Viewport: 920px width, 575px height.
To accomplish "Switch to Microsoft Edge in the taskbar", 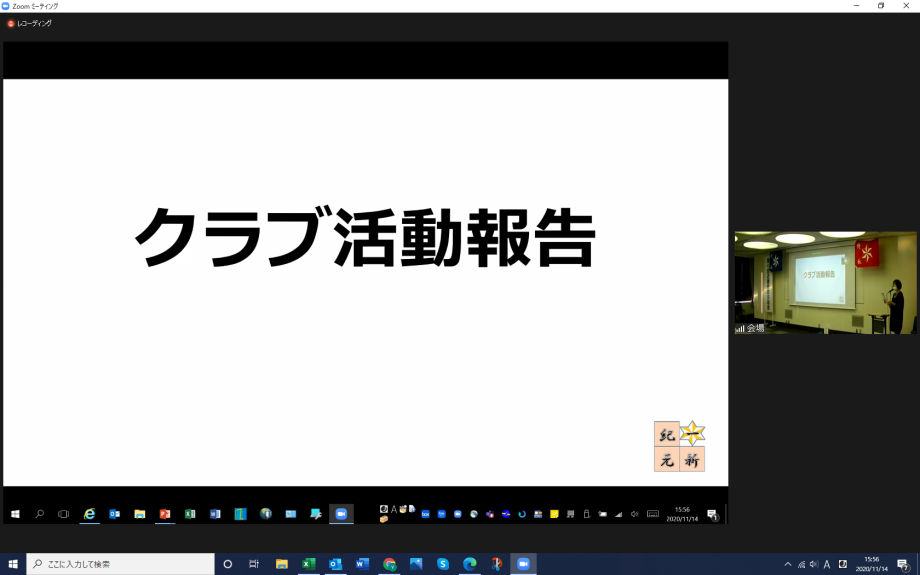I will (x=469, y=564).
